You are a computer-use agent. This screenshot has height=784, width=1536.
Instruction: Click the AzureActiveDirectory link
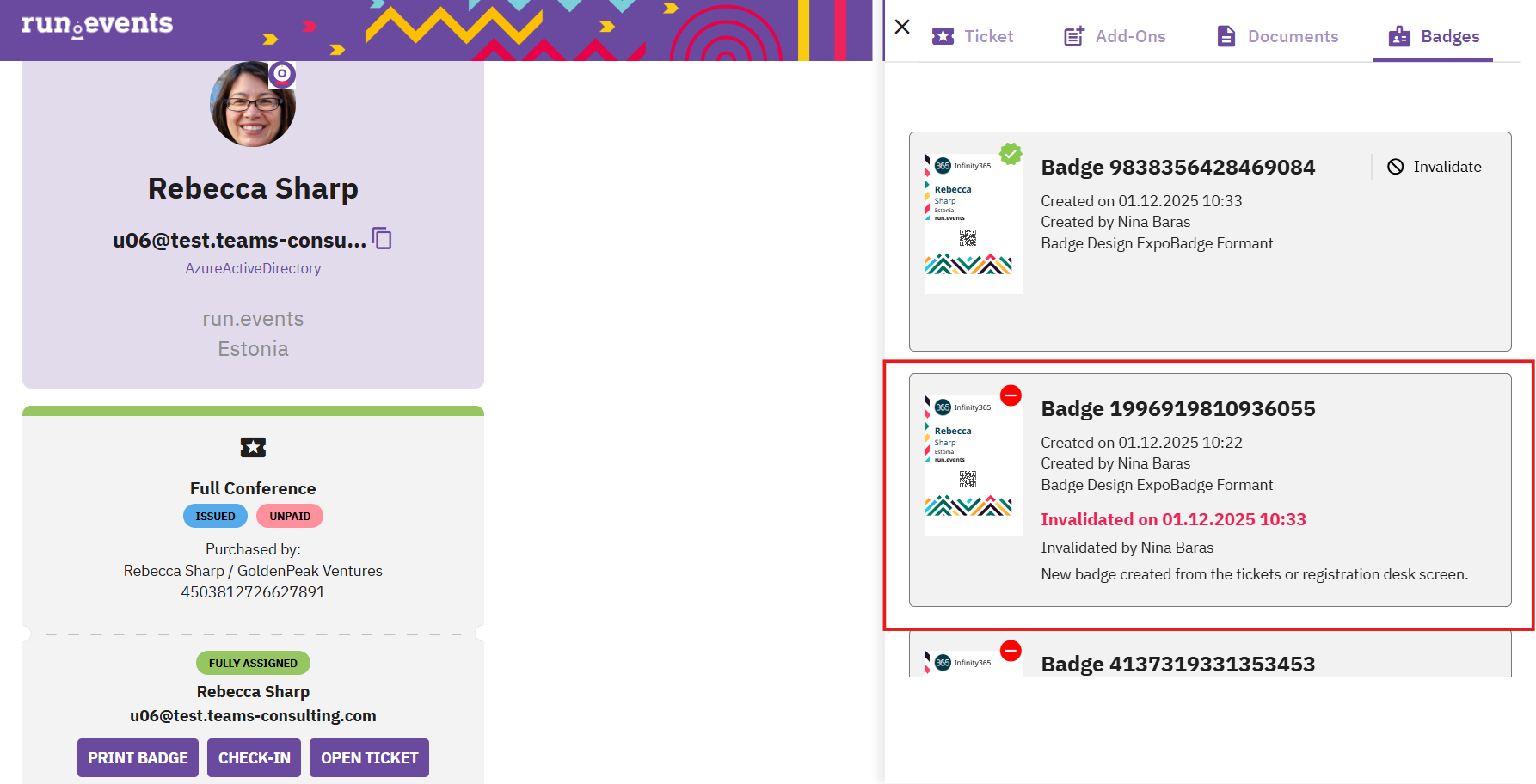pos(253,268)
